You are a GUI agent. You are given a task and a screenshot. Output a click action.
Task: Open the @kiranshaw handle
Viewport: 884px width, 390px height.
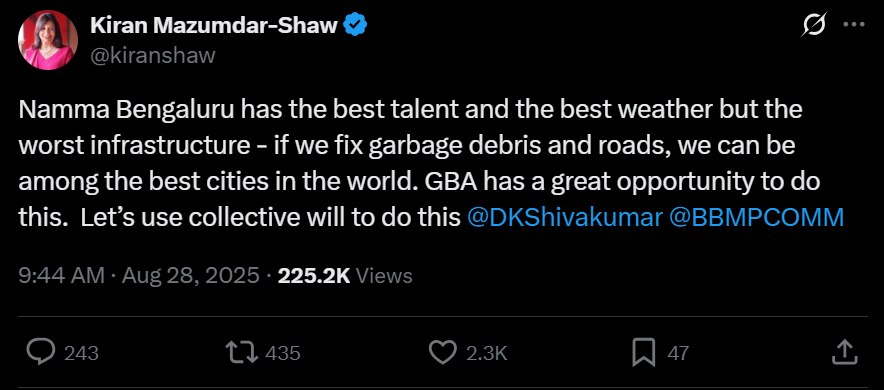153,55
